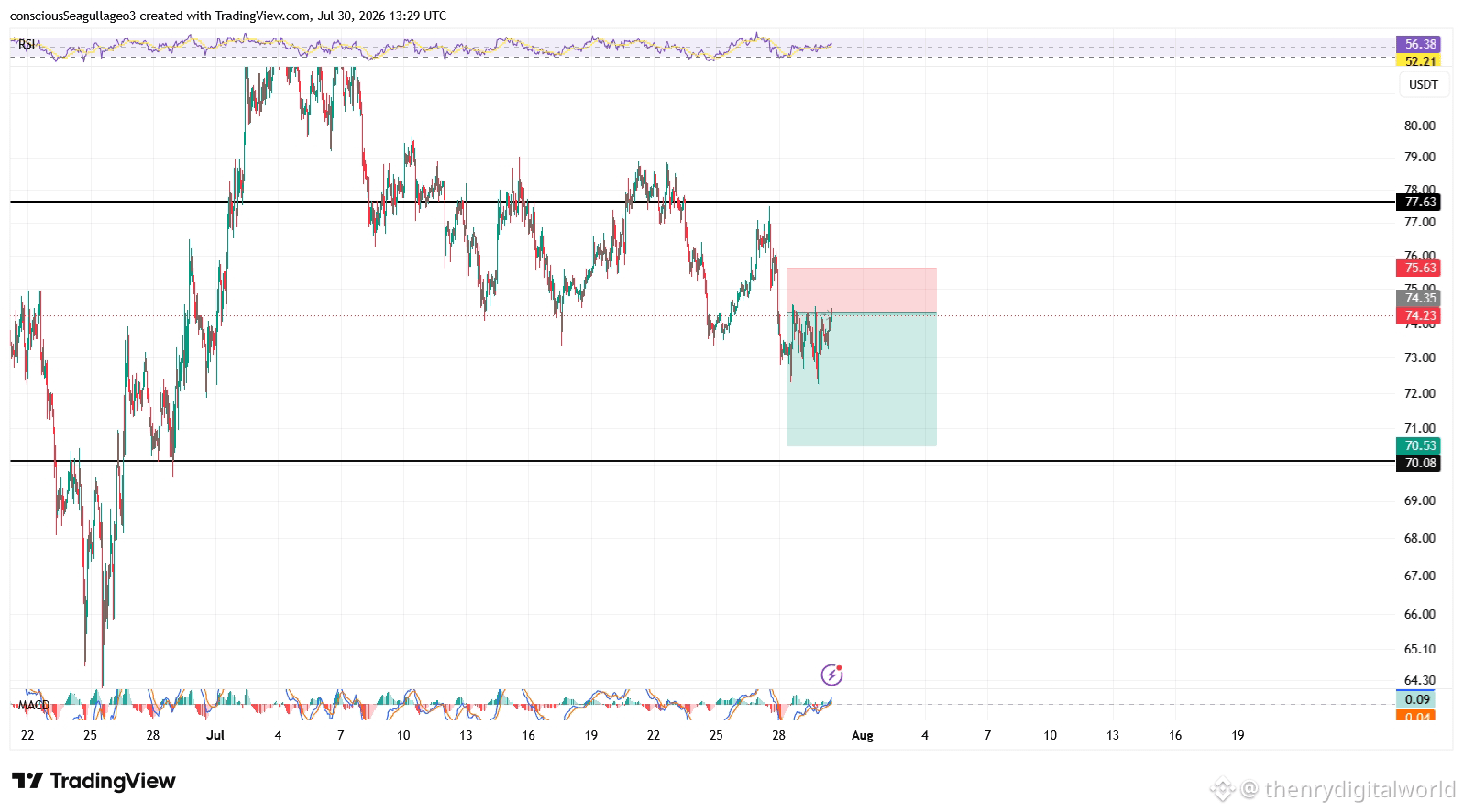The width and height of the screenshot is (1463, 812).
Task: Click the 68.00 price axis label
Action: [1420, 538]
